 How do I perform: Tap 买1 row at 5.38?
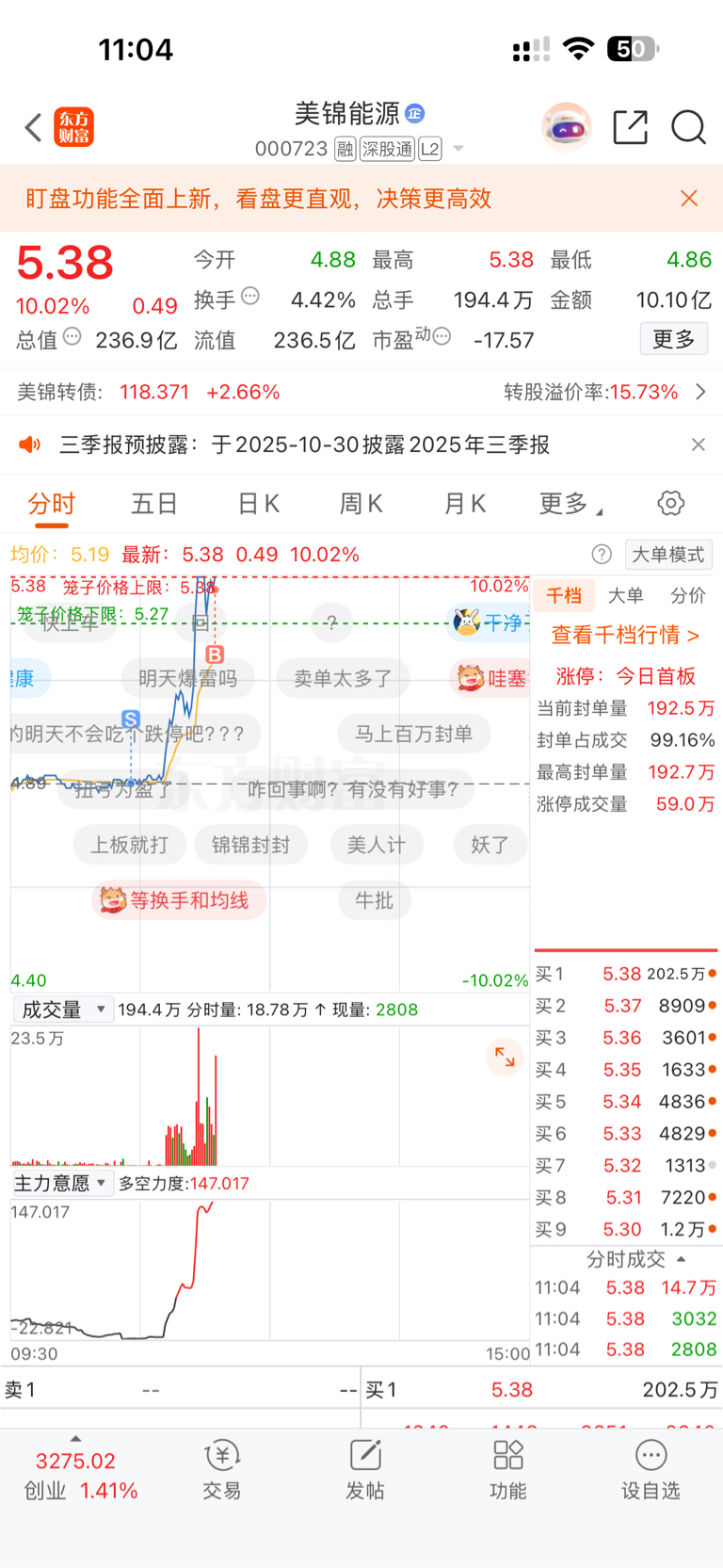coord(626,974)
